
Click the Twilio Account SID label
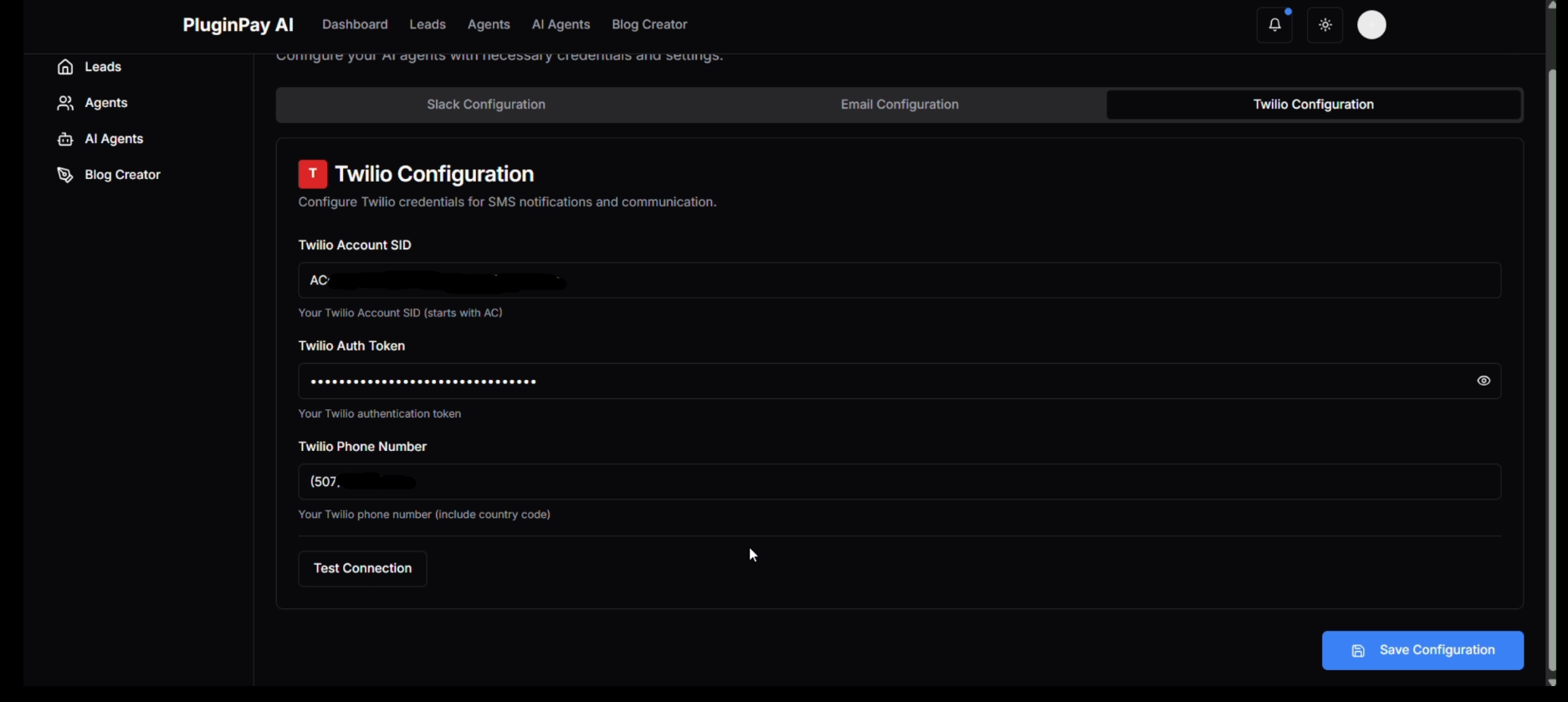point(355,245)
